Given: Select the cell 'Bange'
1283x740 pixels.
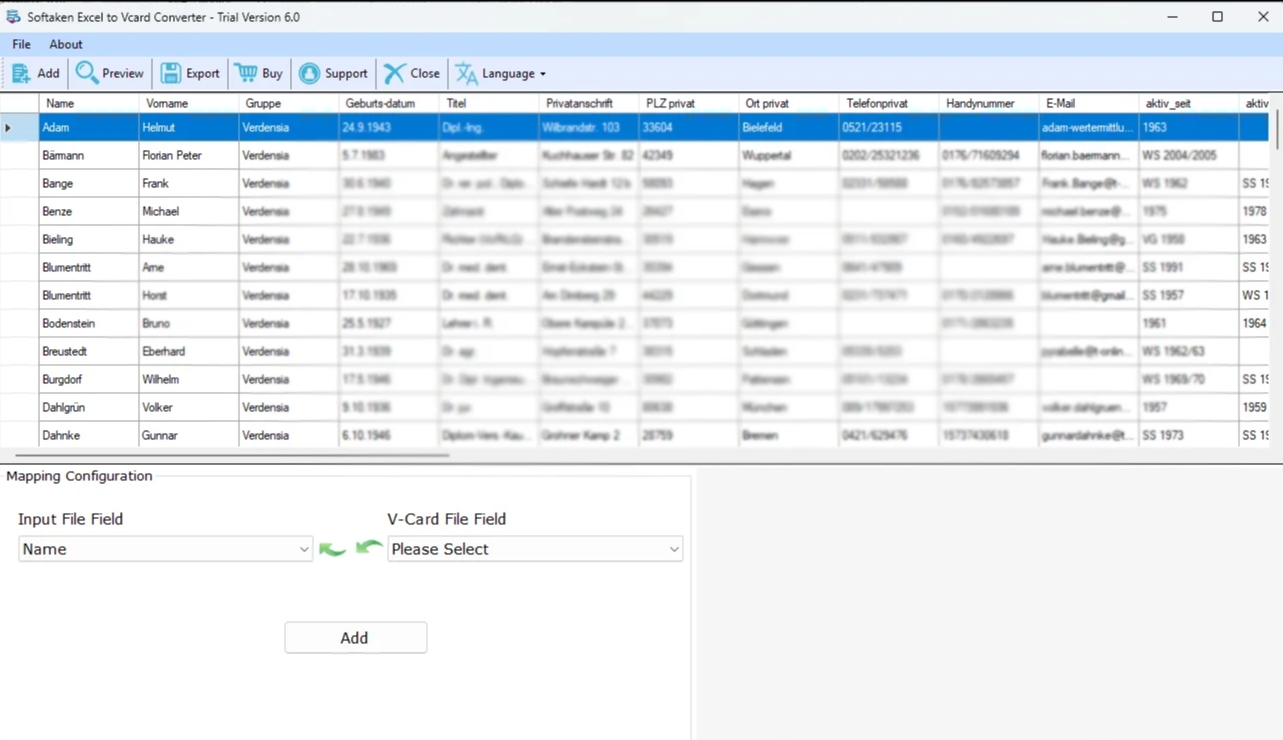Looking at the screenshot, I should [89, 183].
